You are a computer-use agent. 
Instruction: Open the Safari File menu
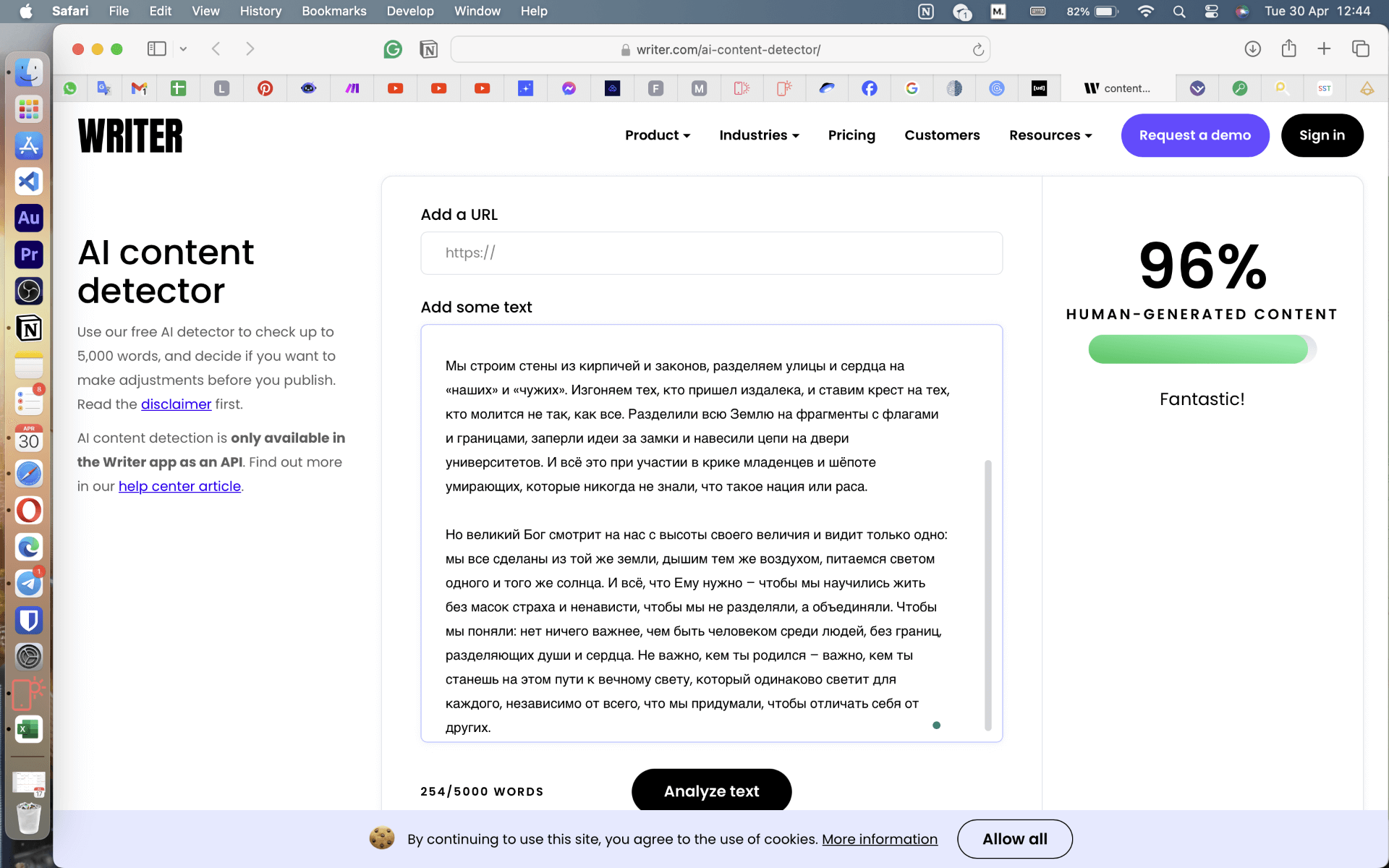pyautogui.click(x=119, y=11)
